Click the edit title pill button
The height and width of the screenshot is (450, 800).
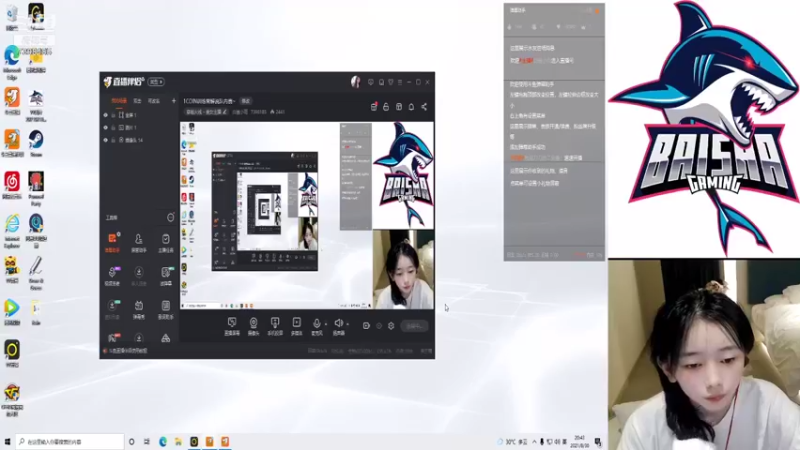pyautogui.click(x=246, y=101)
